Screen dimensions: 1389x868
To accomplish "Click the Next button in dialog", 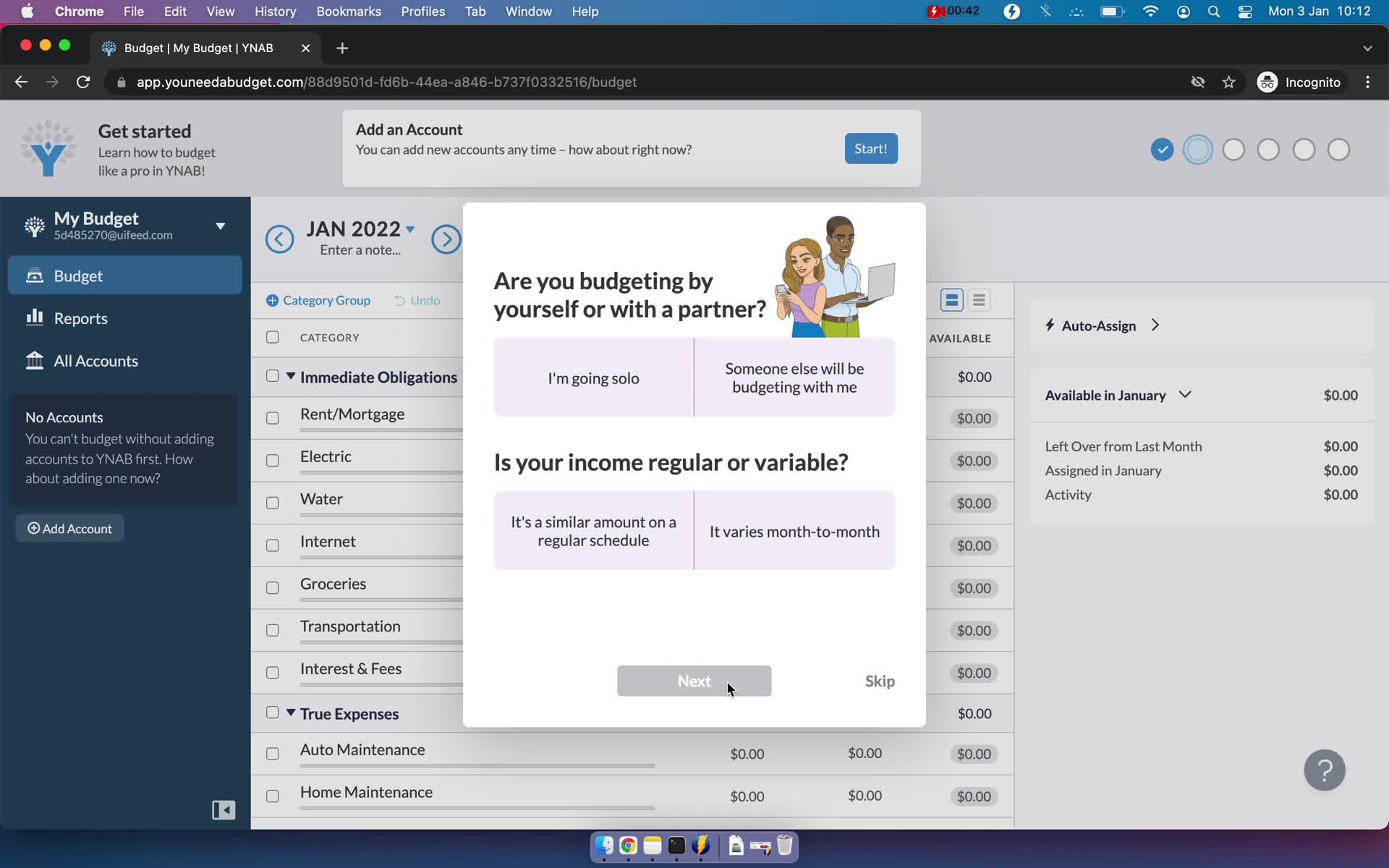I will [x=694, y=680].
